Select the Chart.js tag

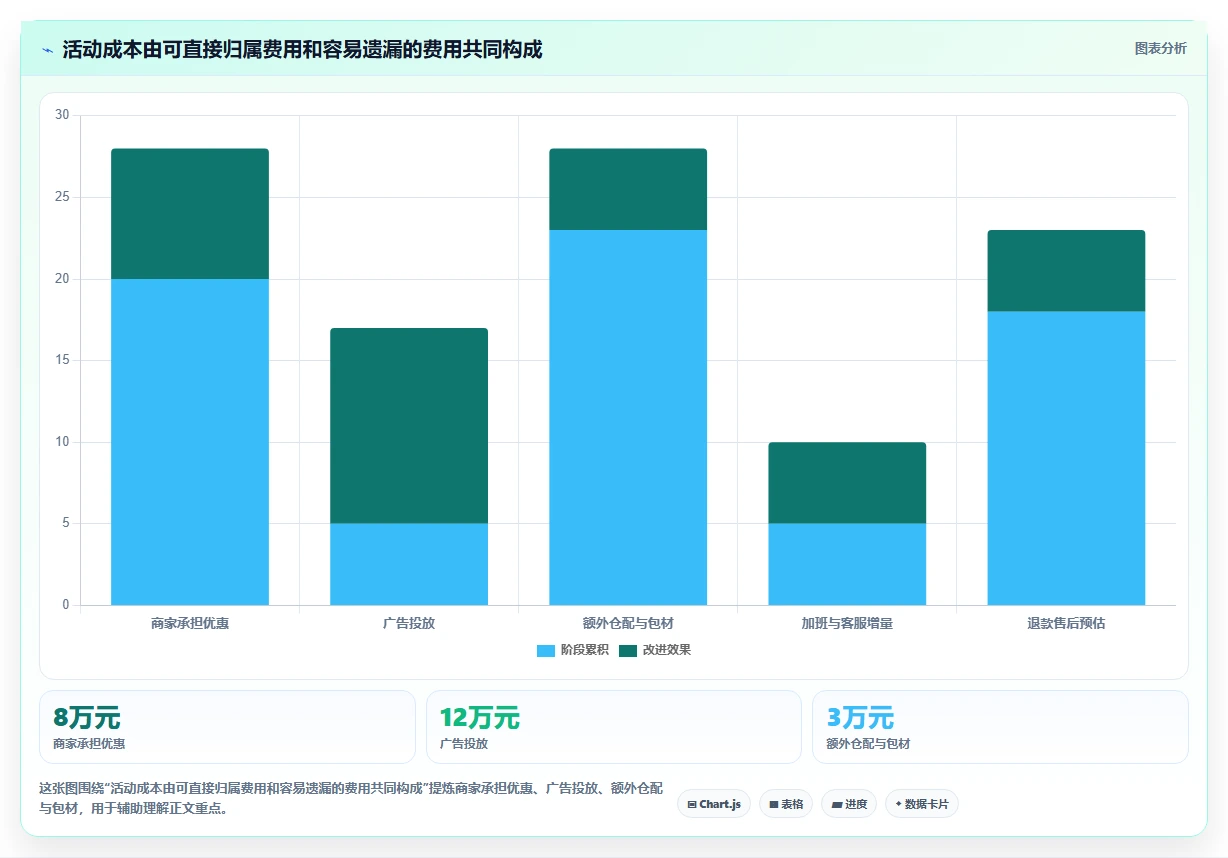click(714, 804)
